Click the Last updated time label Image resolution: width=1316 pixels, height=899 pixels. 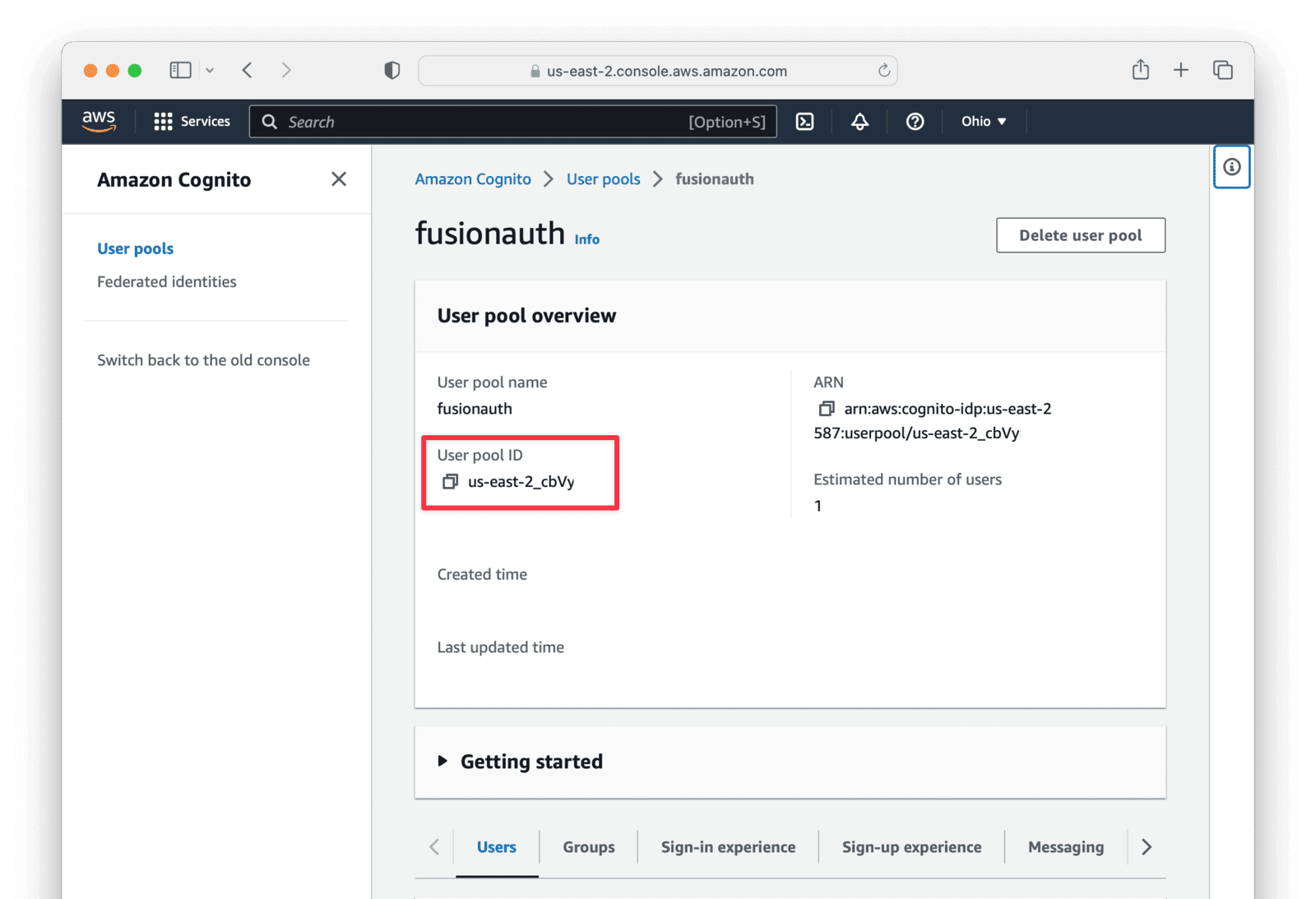pos(500,647)
